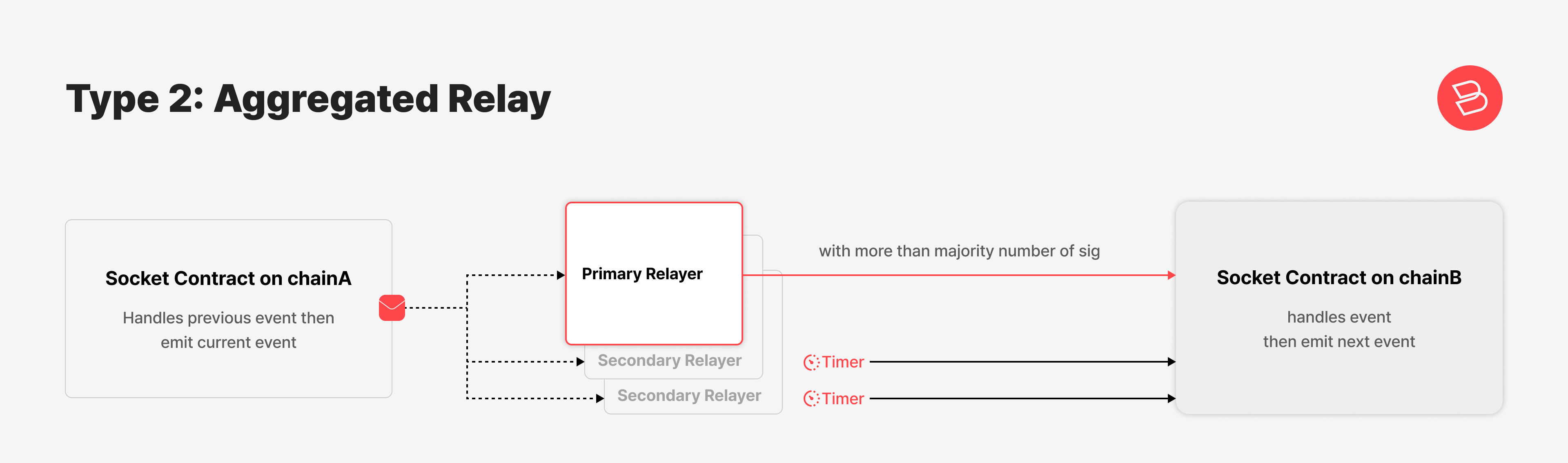
Task: Click the red arrowhead pointing to chainB
Action: pos(1171,276)
